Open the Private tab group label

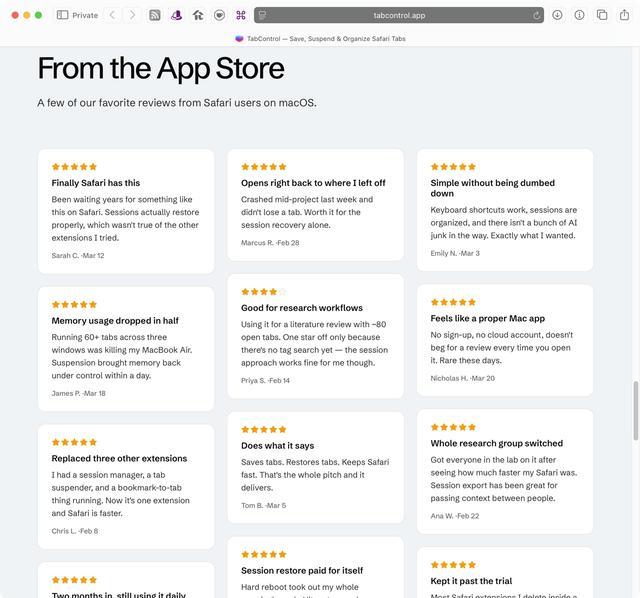[x=85, y=15]
